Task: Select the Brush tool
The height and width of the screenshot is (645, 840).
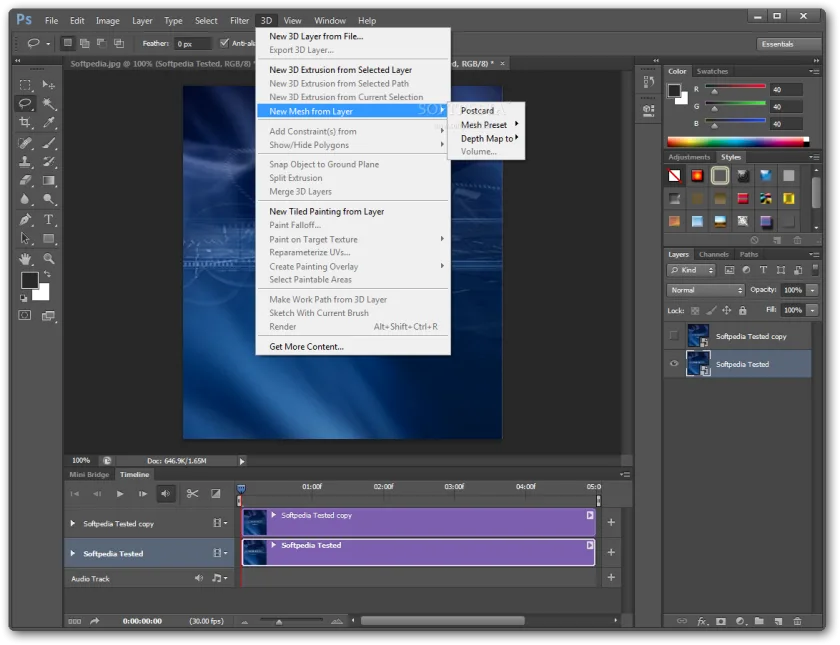Action: coord(49,143)
